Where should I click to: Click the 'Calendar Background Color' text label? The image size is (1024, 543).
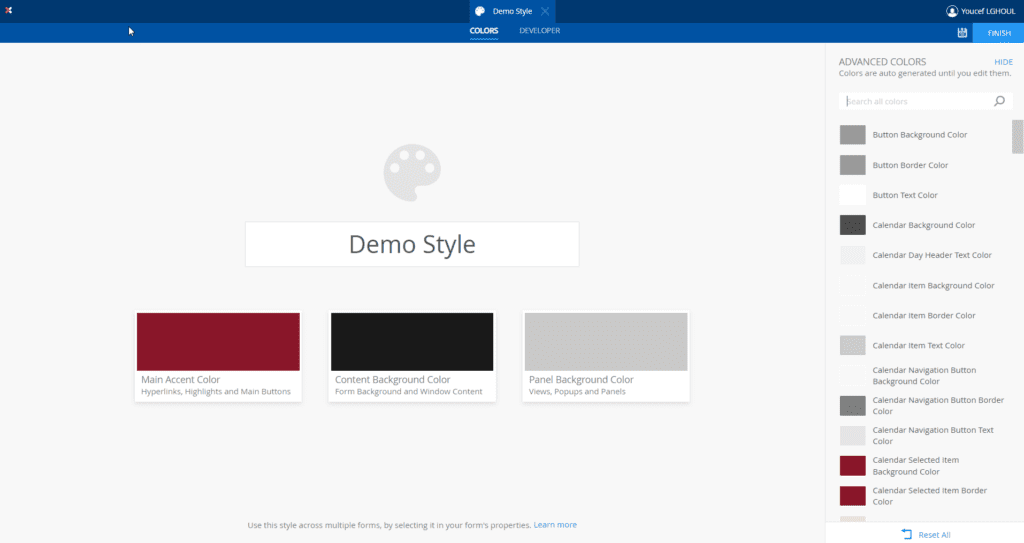[x=923, y=225]
